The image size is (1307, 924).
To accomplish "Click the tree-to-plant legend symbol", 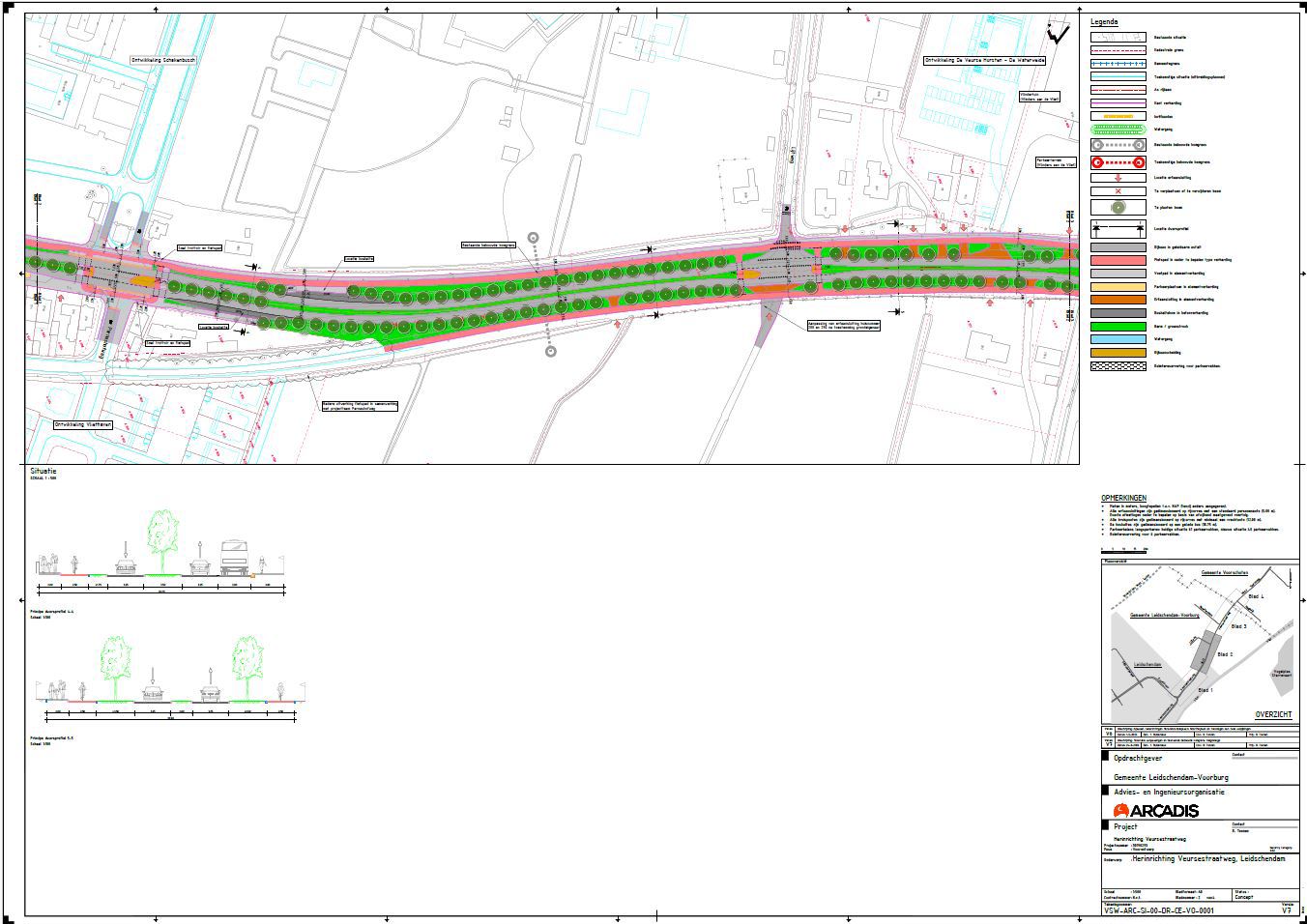I will click(x=1118, y=207).
